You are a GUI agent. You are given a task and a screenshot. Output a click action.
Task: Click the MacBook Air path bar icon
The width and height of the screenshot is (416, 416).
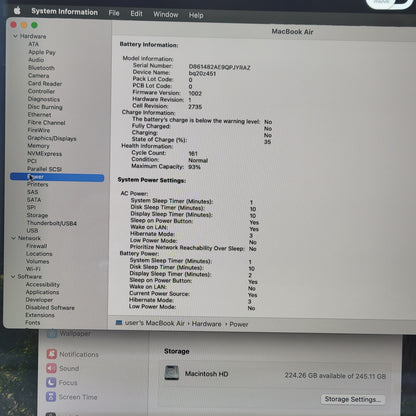(119, 323)
